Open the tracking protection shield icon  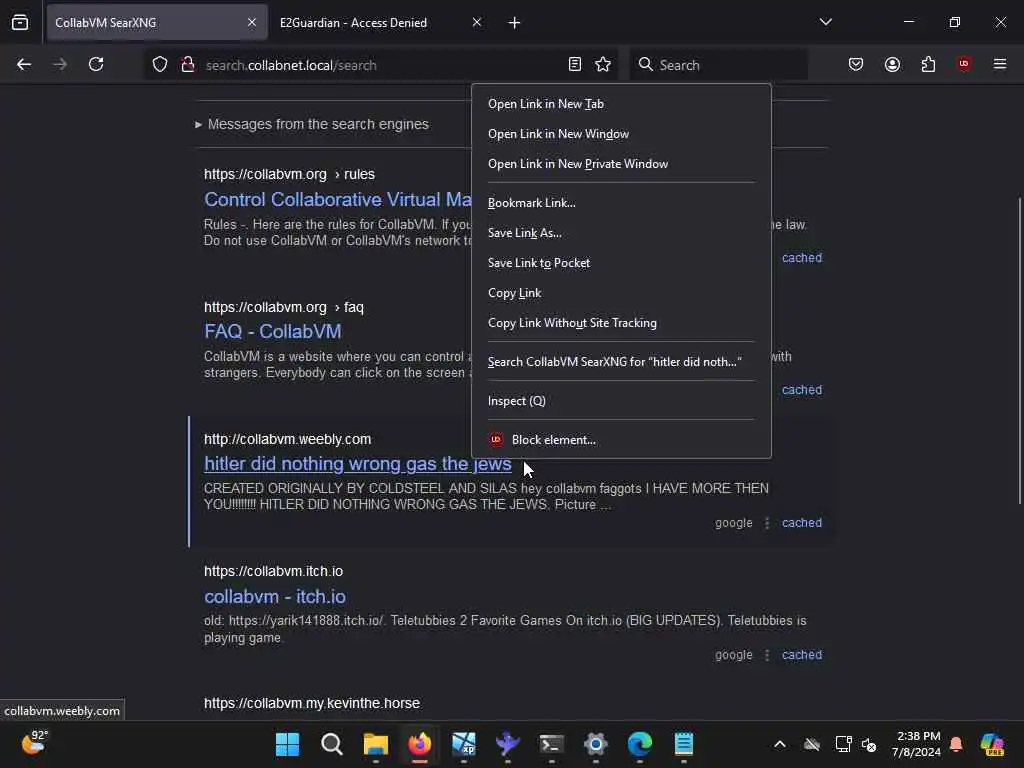[x=160, y=65]
